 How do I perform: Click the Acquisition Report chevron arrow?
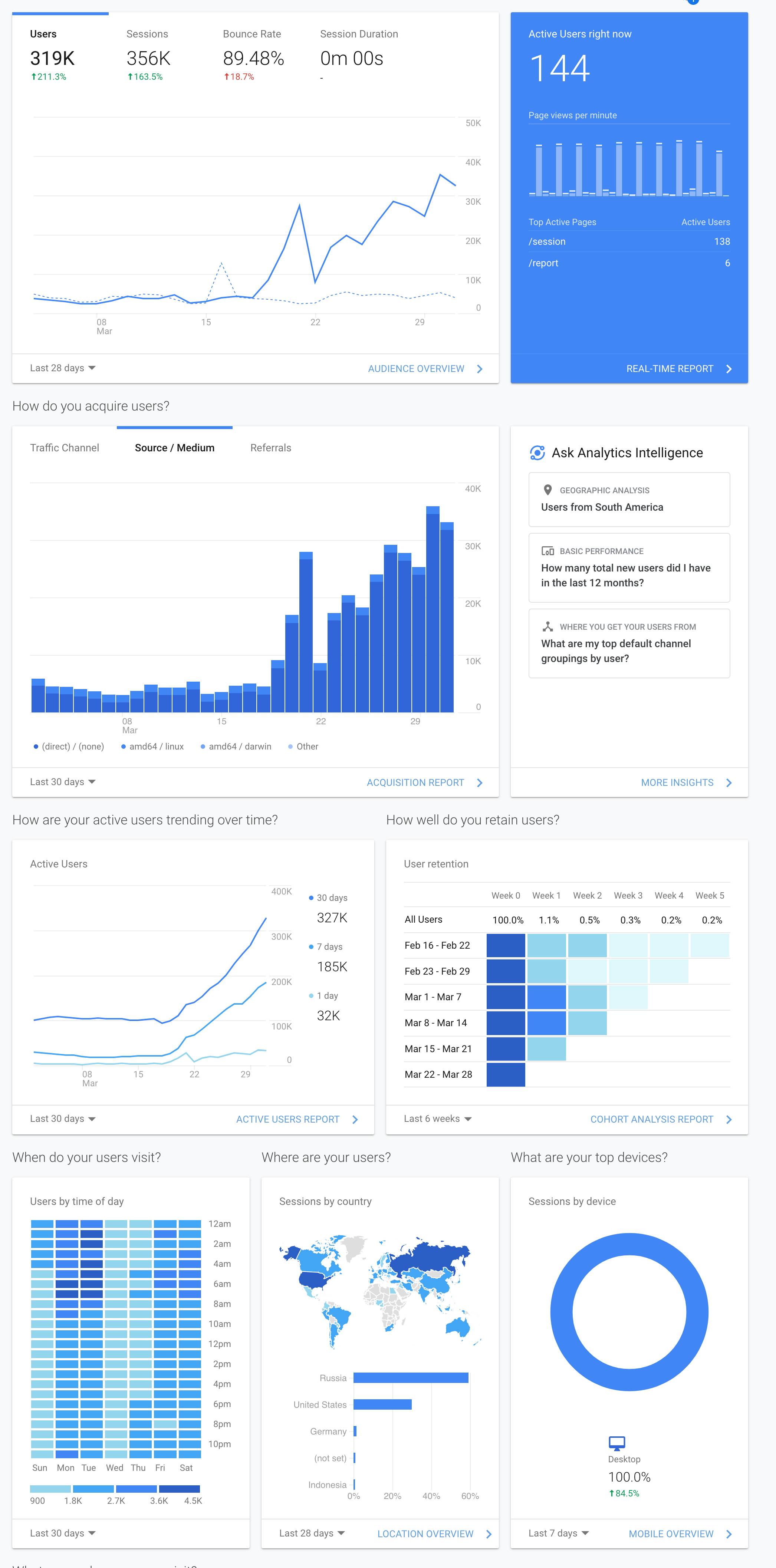(480, 783)
